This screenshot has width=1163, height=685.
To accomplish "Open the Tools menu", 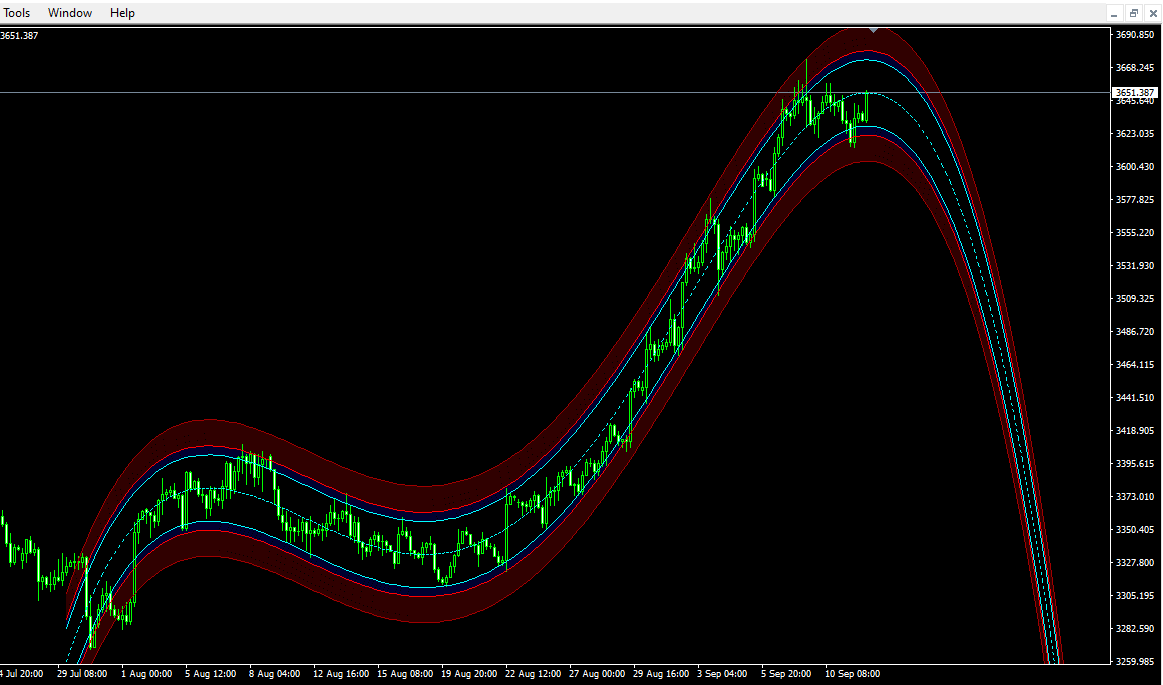I will coord(16,12).
